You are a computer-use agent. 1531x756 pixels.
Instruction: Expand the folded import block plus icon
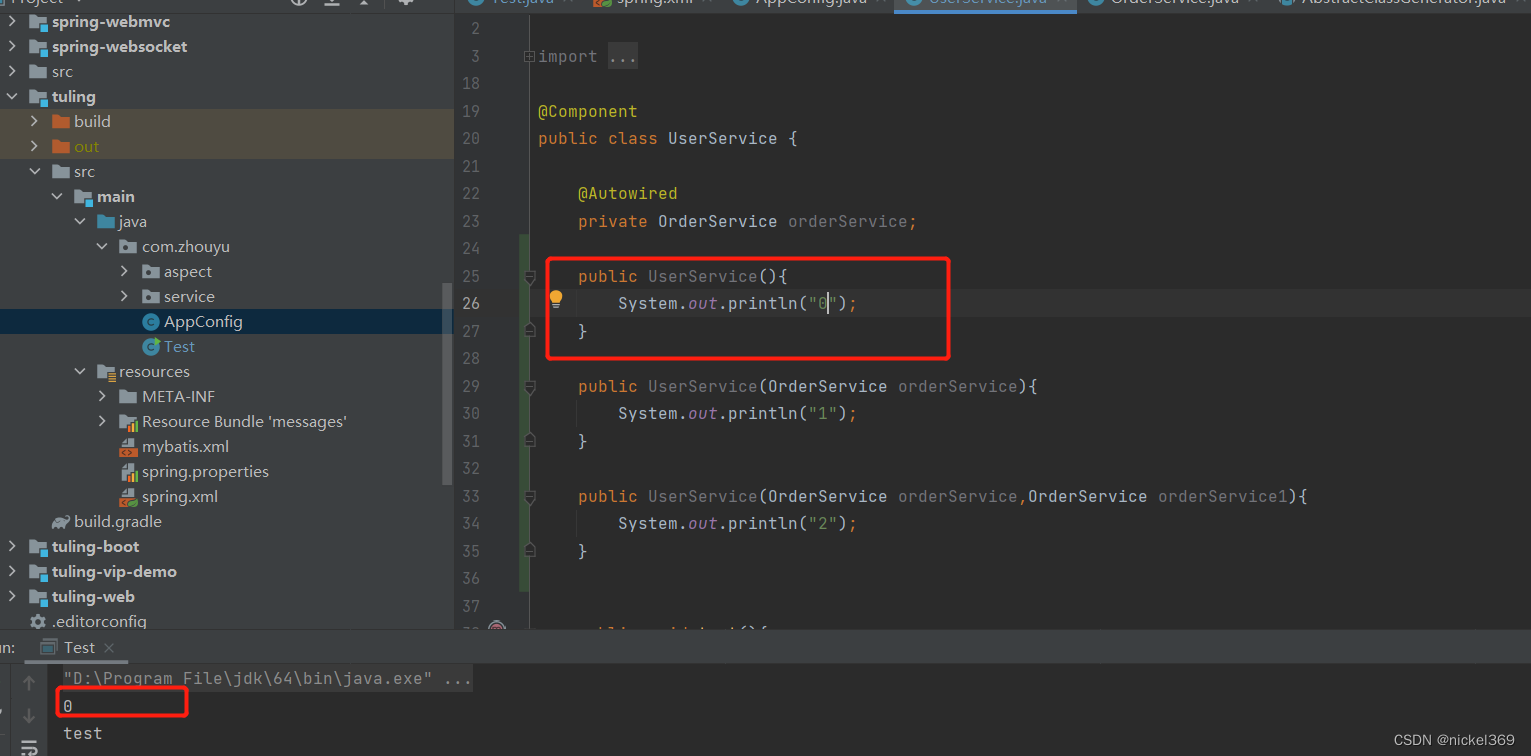[x=530, y=57]
